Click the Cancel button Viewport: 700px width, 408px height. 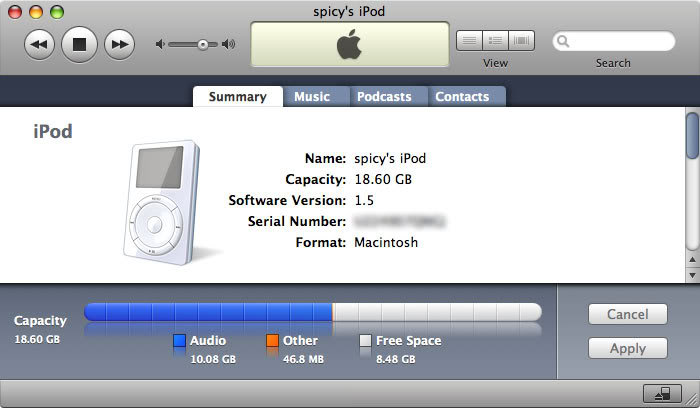point(628,314)
